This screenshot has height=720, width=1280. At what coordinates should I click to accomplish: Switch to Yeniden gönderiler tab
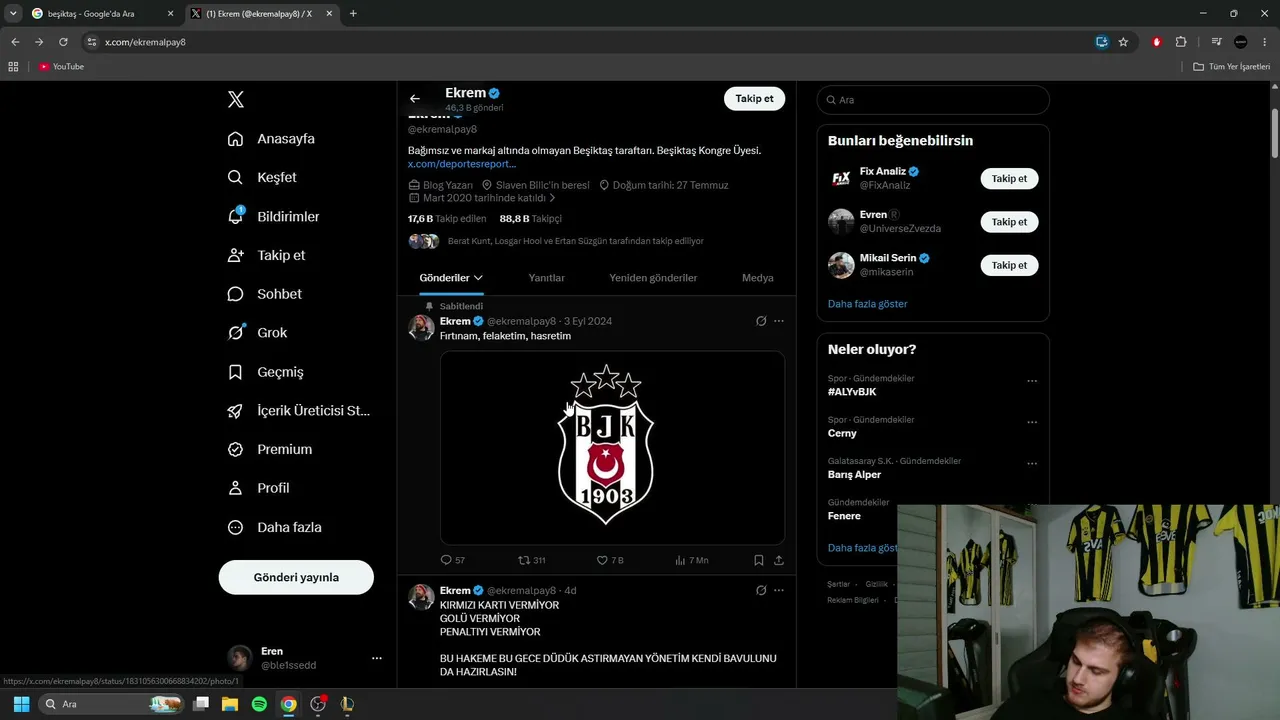pyautogui.click(x=653, y=278)
